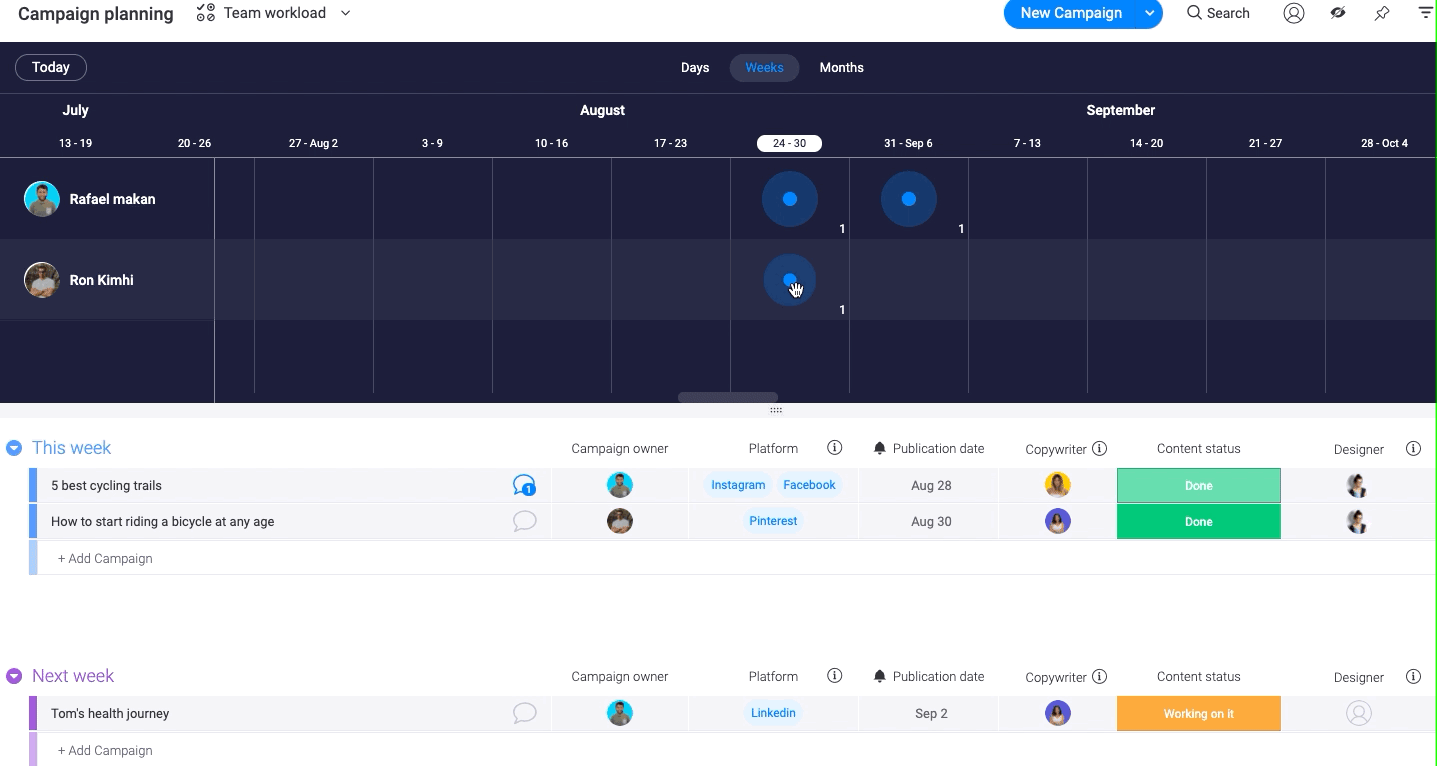Collapse the This week group
Image resolution: width=1437 pixels, height=766 pixels.
click(14, 448)
